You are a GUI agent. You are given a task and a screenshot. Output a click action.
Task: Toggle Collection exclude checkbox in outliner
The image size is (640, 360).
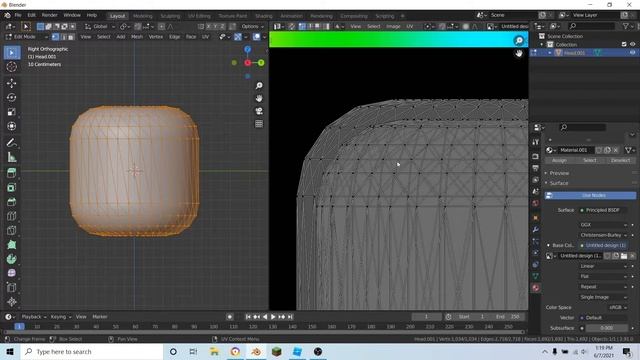(x=624, y=44)
